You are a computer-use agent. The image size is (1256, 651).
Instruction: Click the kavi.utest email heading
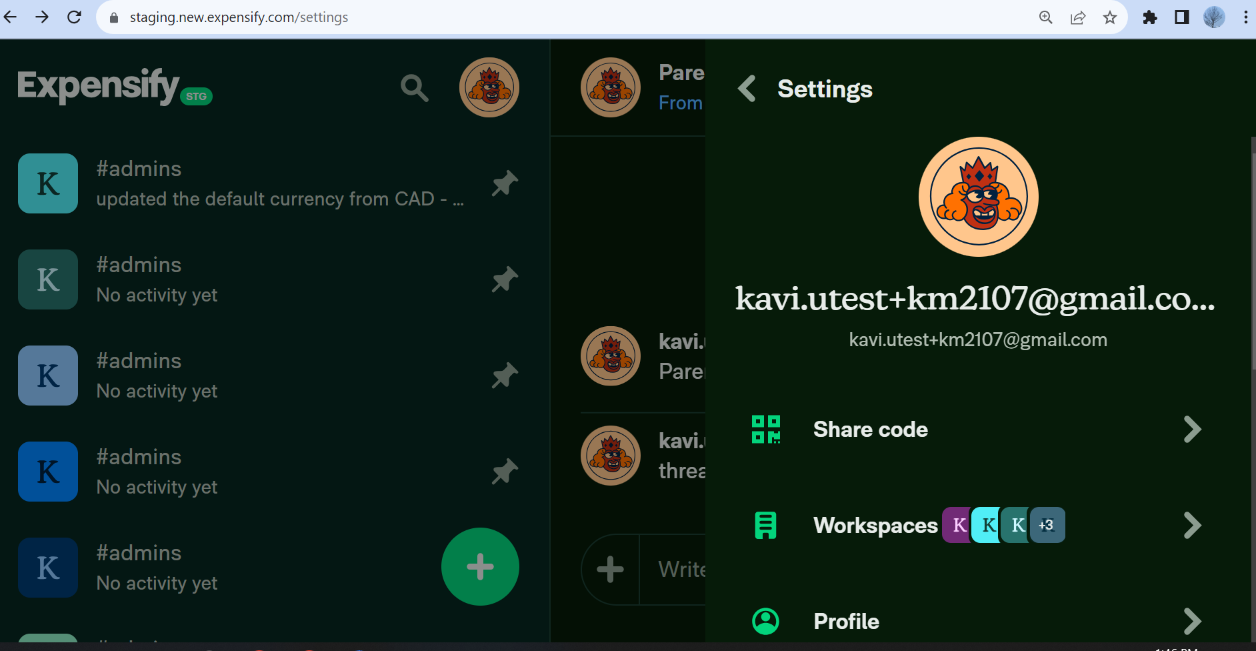click(976, 298)
